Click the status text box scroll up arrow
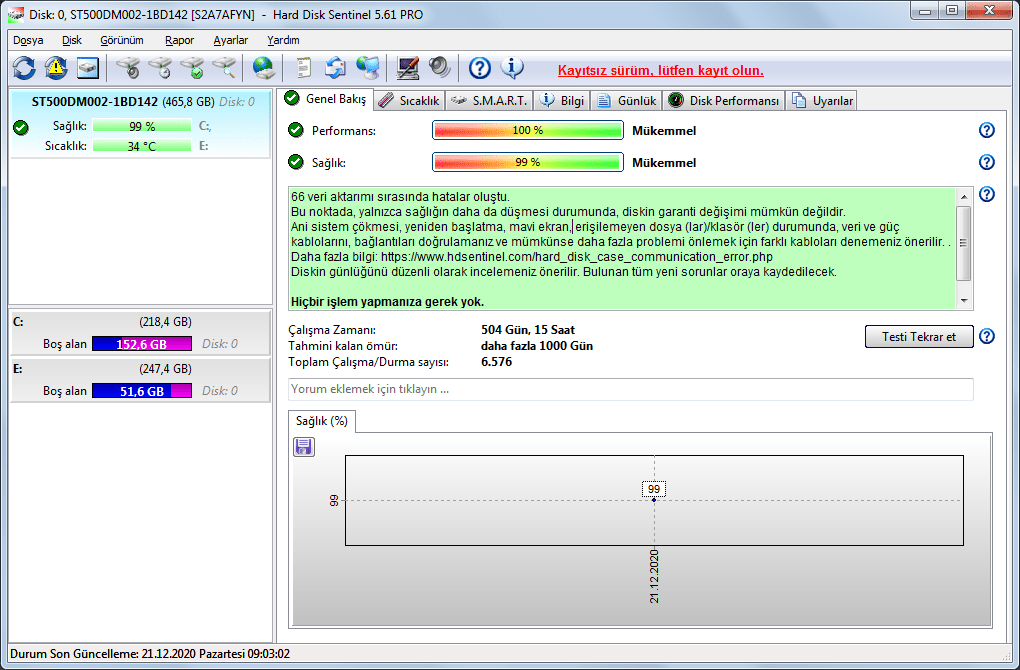 coord(963,196)
